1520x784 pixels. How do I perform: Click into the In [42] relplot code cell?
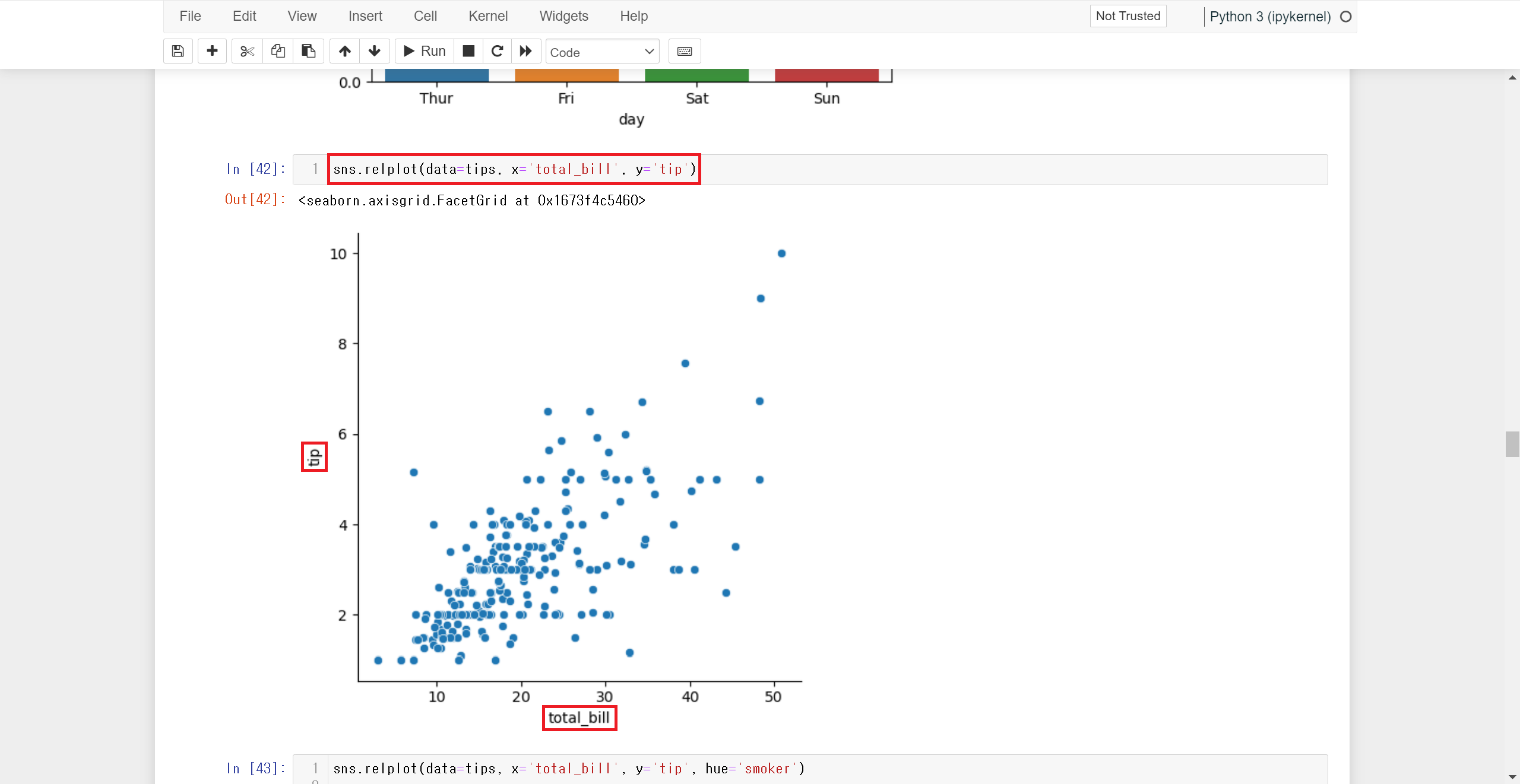(x=831, y=170)
